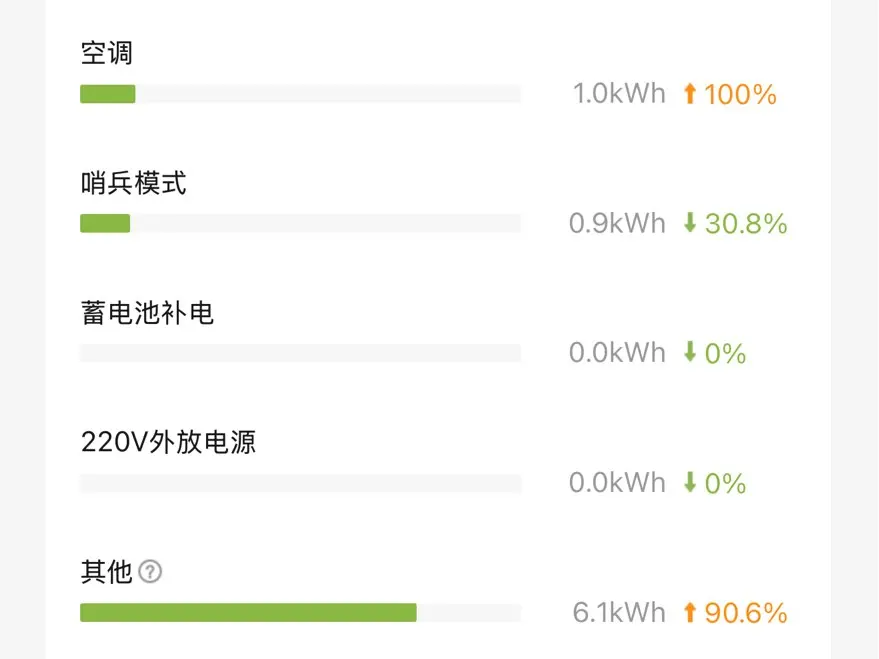
Task: Click the 1.0kWh value for 空调
Action: point(619,94)
